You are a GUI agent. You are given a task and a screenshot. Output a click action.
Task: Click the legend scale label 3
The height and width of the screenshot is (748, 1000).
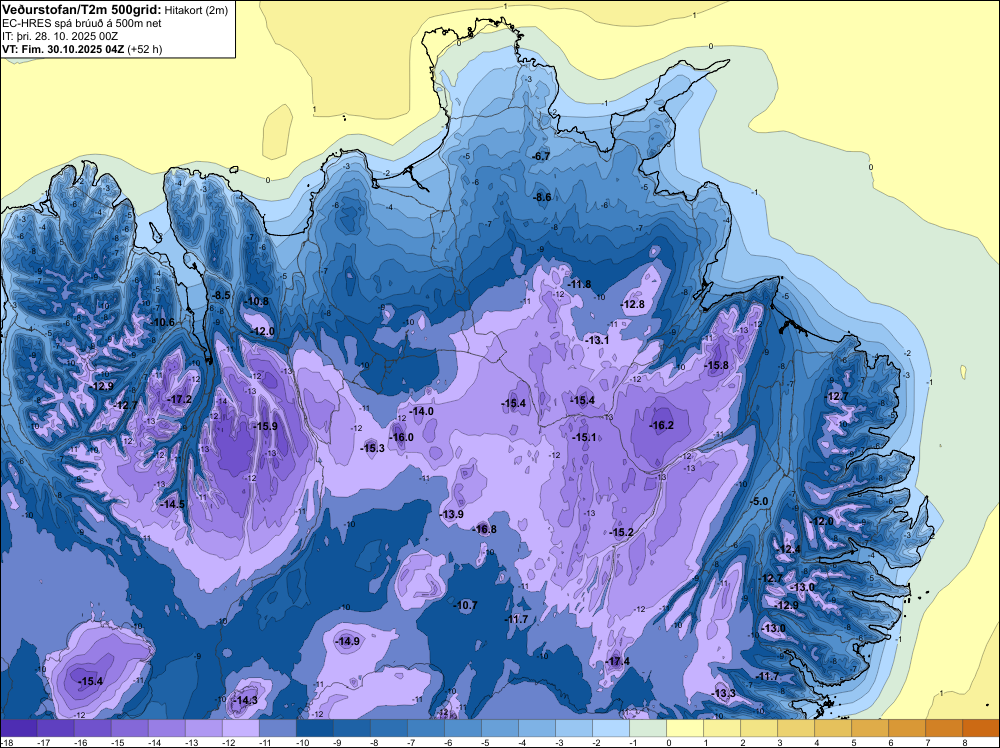click(x=779, y=742)
